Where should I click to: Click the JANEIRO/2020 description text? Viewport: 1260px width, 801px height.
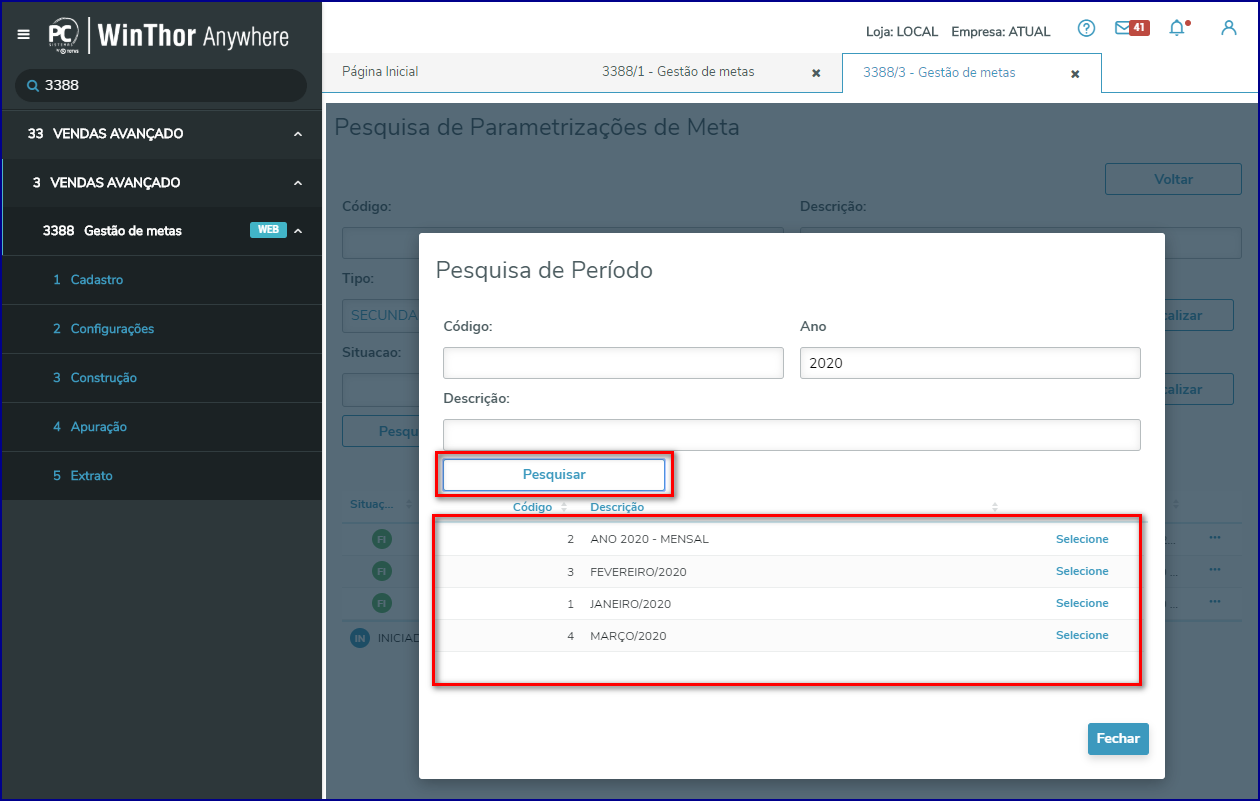click(x=630, y=604)
